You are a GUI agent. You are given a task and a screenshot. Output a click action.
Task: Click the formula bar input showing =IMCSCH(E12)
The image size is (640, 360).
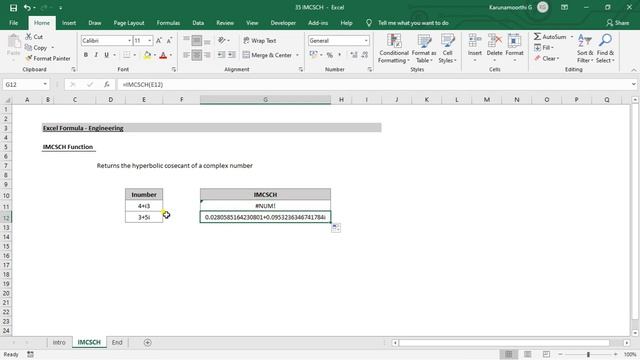pyautogui.click(x=373, y=84)
